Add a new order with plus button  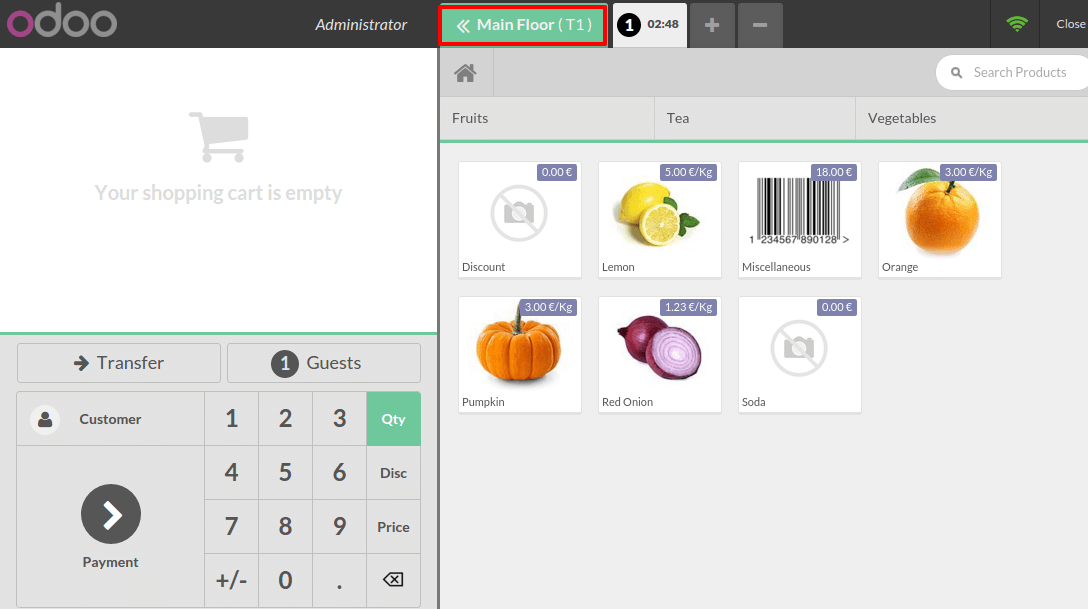tap(712, 25)
